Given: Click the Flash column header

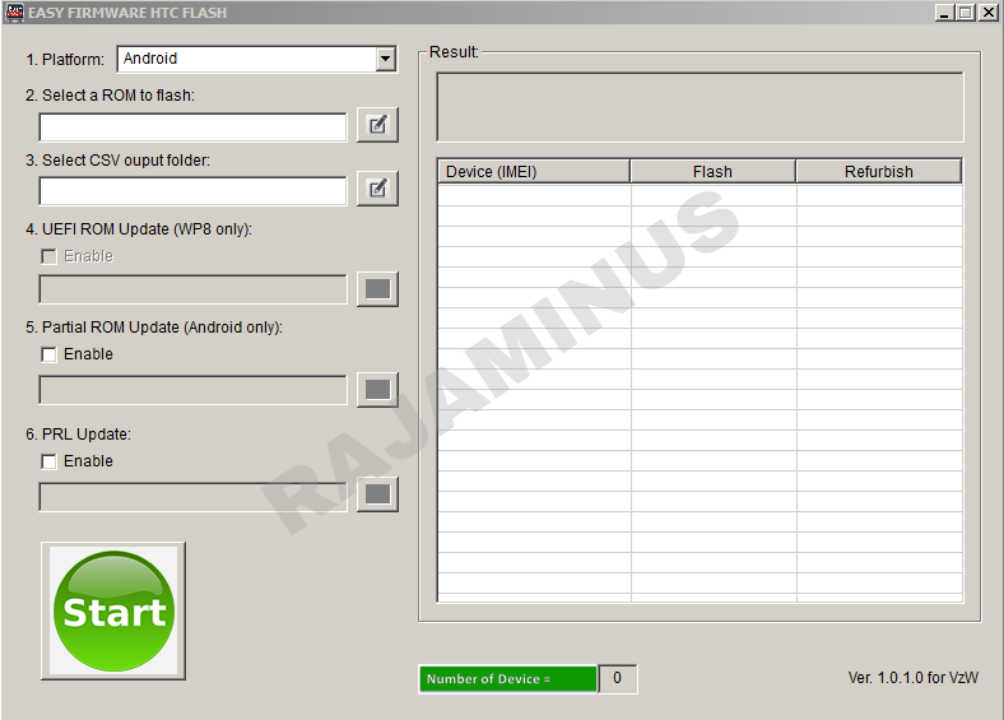Looking at the screenshot, I should (x=713, y=172).
